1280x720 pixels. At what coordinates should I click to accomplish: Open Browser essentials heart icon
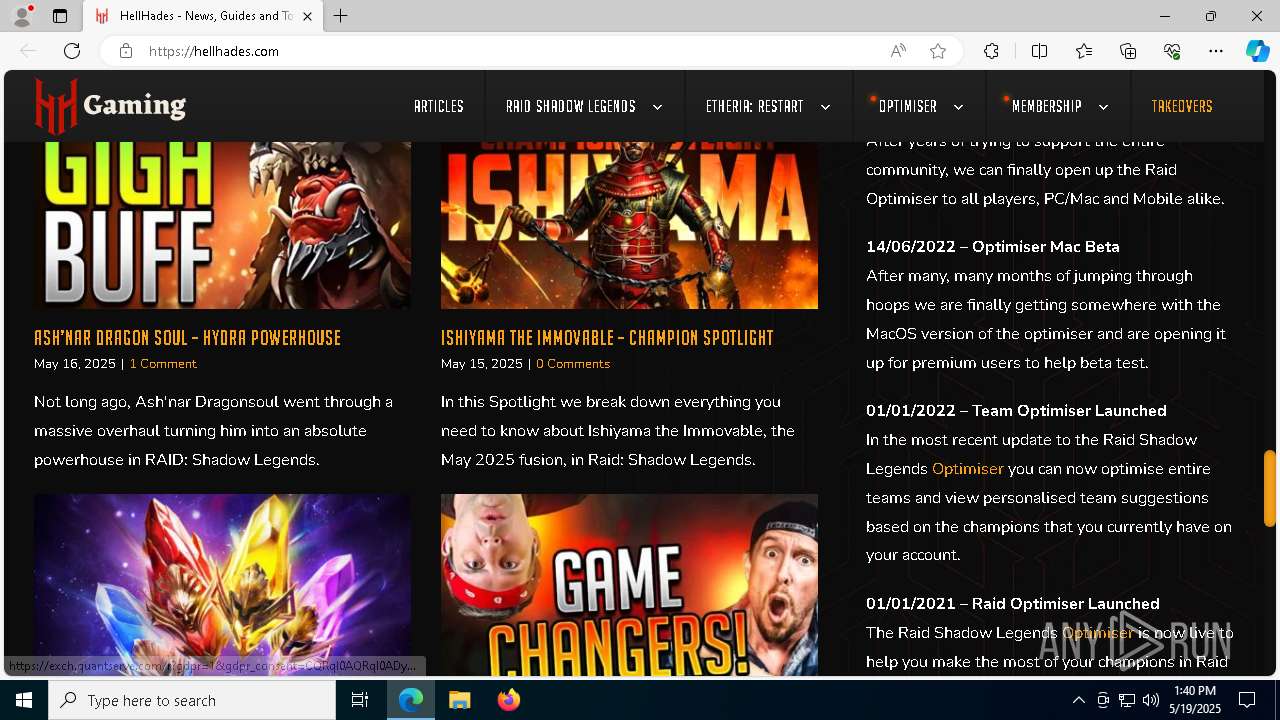click(1172, 51)
